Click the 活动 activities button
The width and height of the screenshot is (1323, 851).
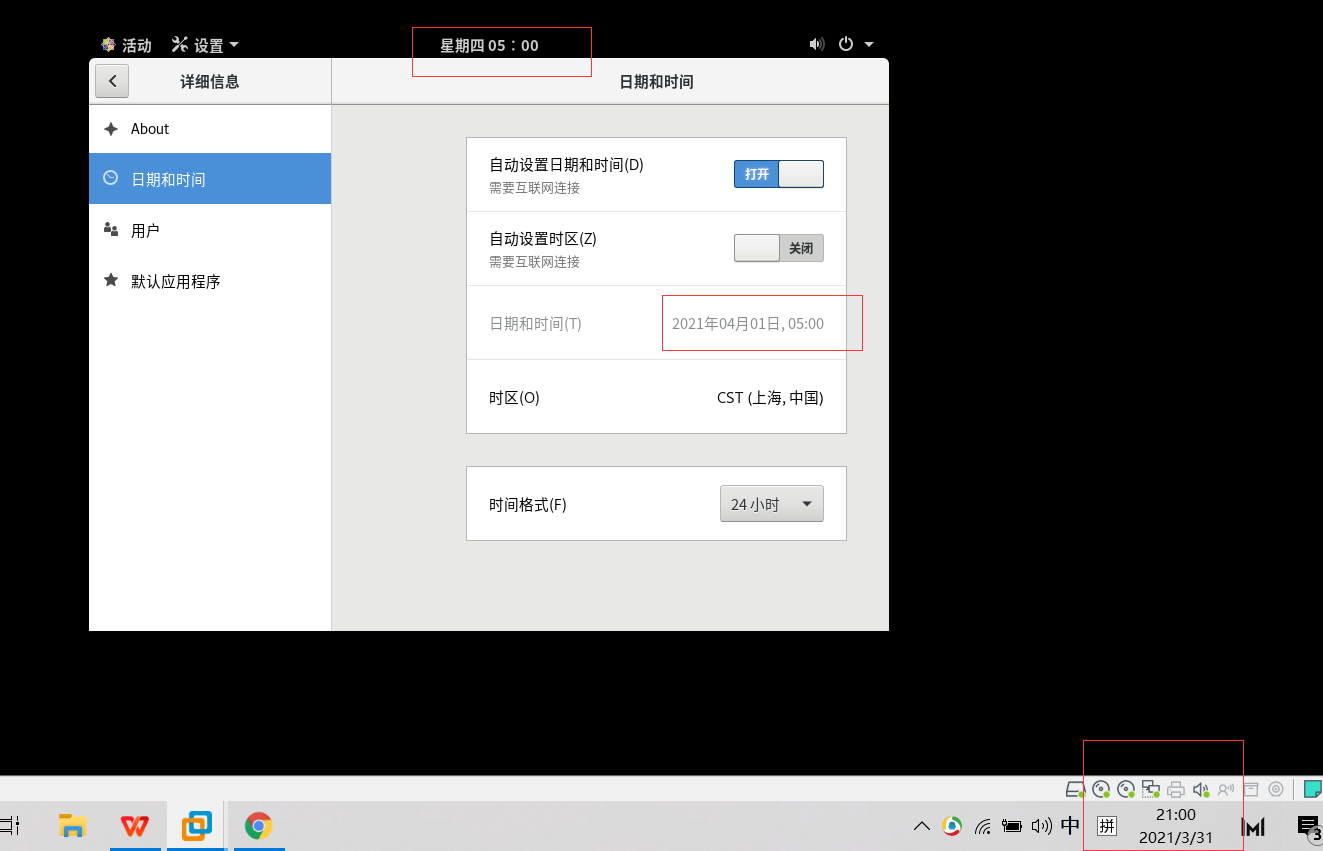click(x=126, y=45)
